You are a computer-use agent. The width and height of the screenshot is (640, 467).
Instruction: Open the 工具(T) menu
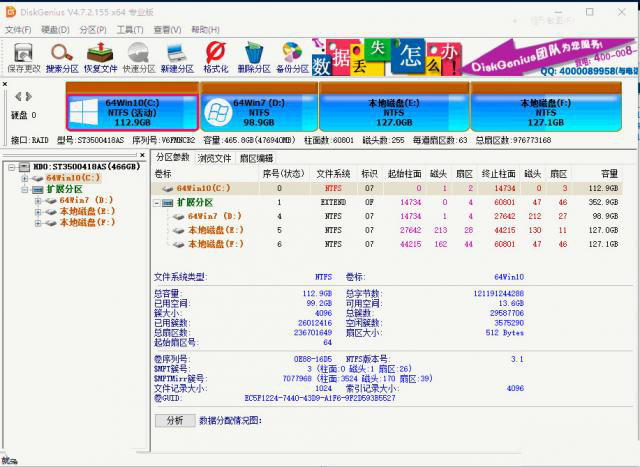click(x=130, y=30)
